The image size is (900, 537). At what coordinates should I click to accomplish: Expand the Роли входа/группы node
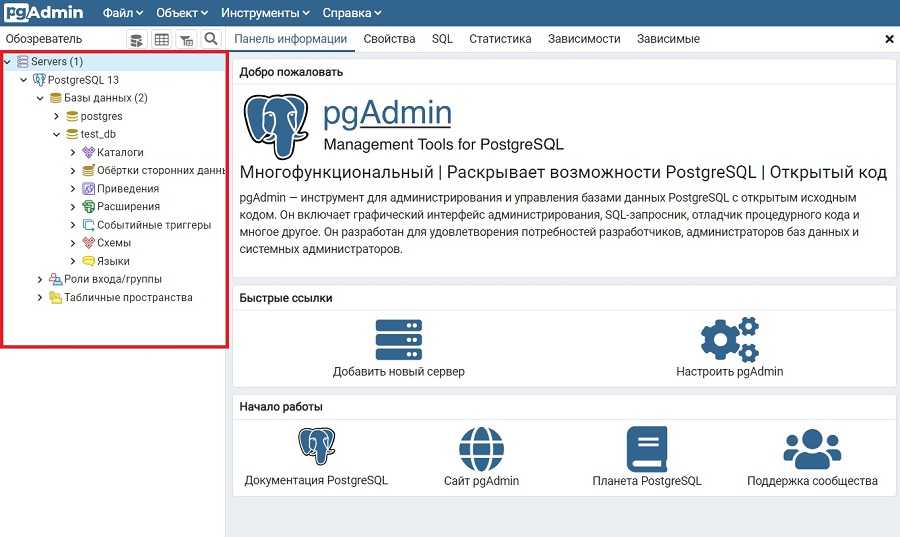[40, 279]
